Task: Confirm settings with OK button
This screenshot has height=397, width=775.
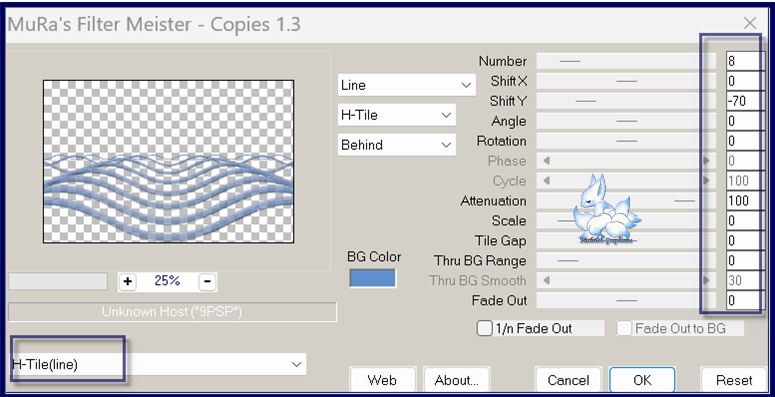Action: 642,380
